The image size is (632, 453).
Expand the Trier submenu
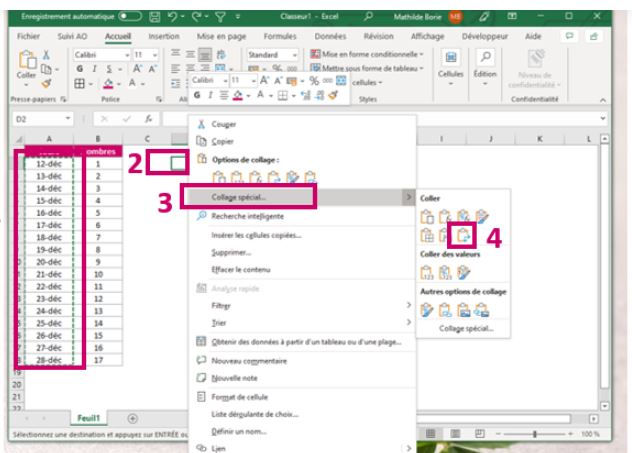[x=302, y=323]
